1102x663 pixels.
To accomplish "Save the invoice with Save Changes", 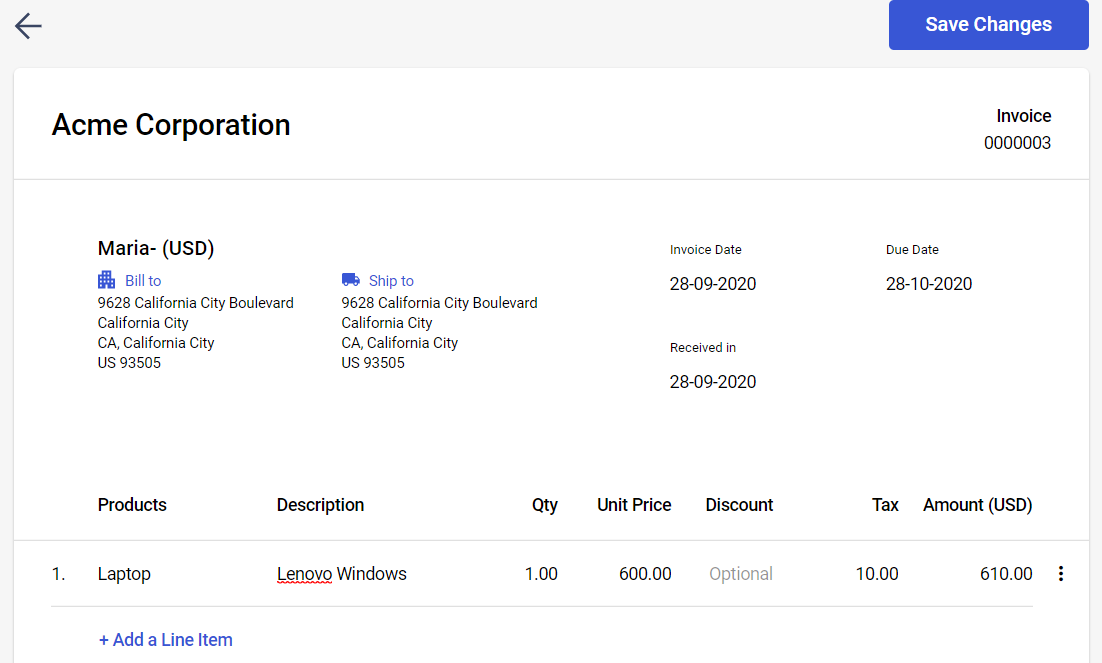I will pyautogui.click(x=988, y=25).
